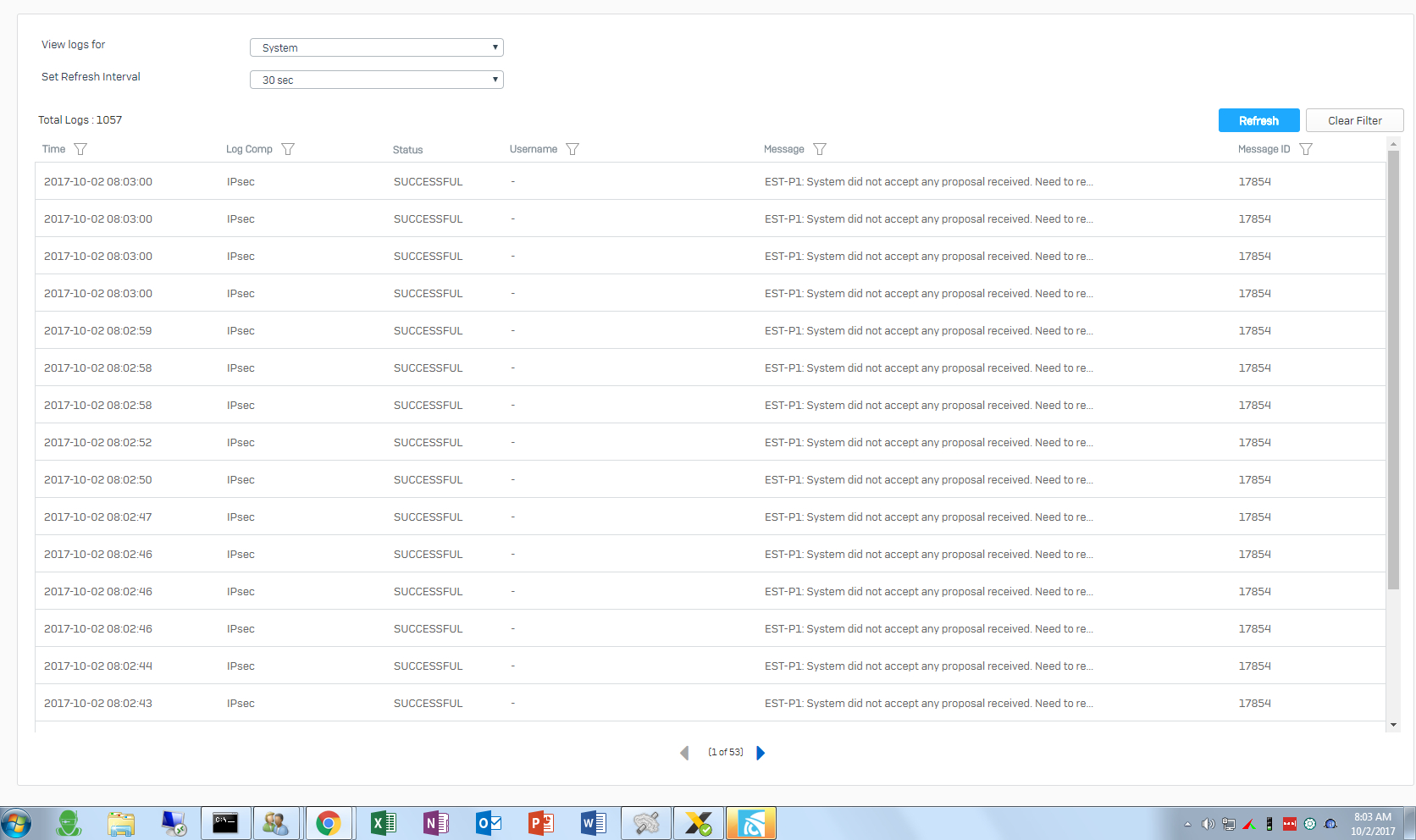Open the gray satellite-dish taskbar application
The image size is (1416, 840).
pyautogui.click(x=646, y=823)
